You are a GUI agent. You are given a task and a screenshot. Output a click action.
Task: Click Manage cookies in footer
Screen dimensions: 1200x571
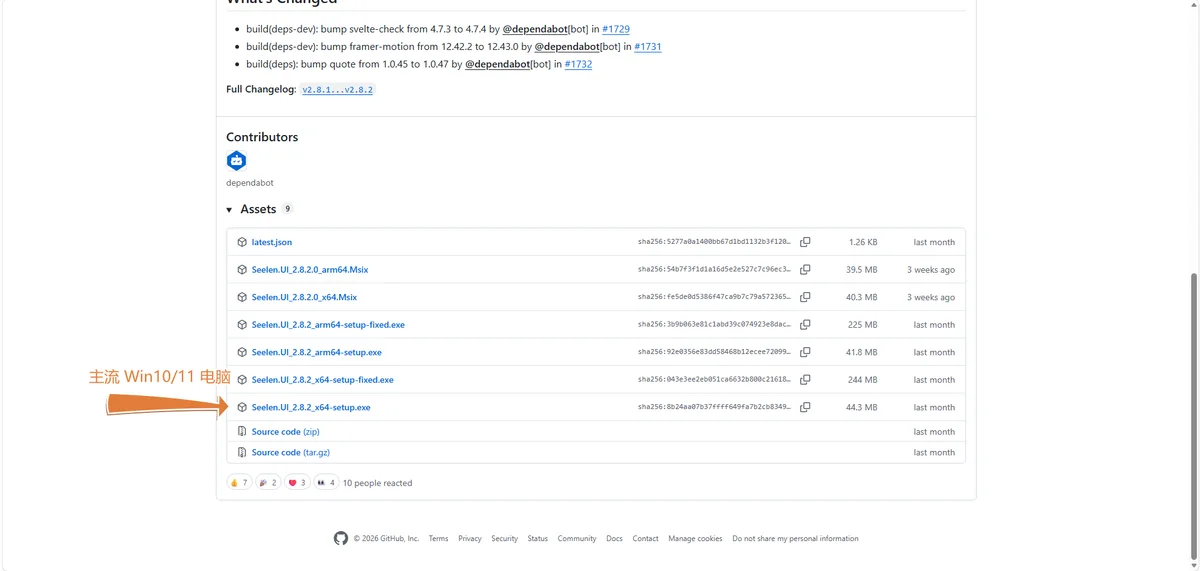tap(695, 538)
